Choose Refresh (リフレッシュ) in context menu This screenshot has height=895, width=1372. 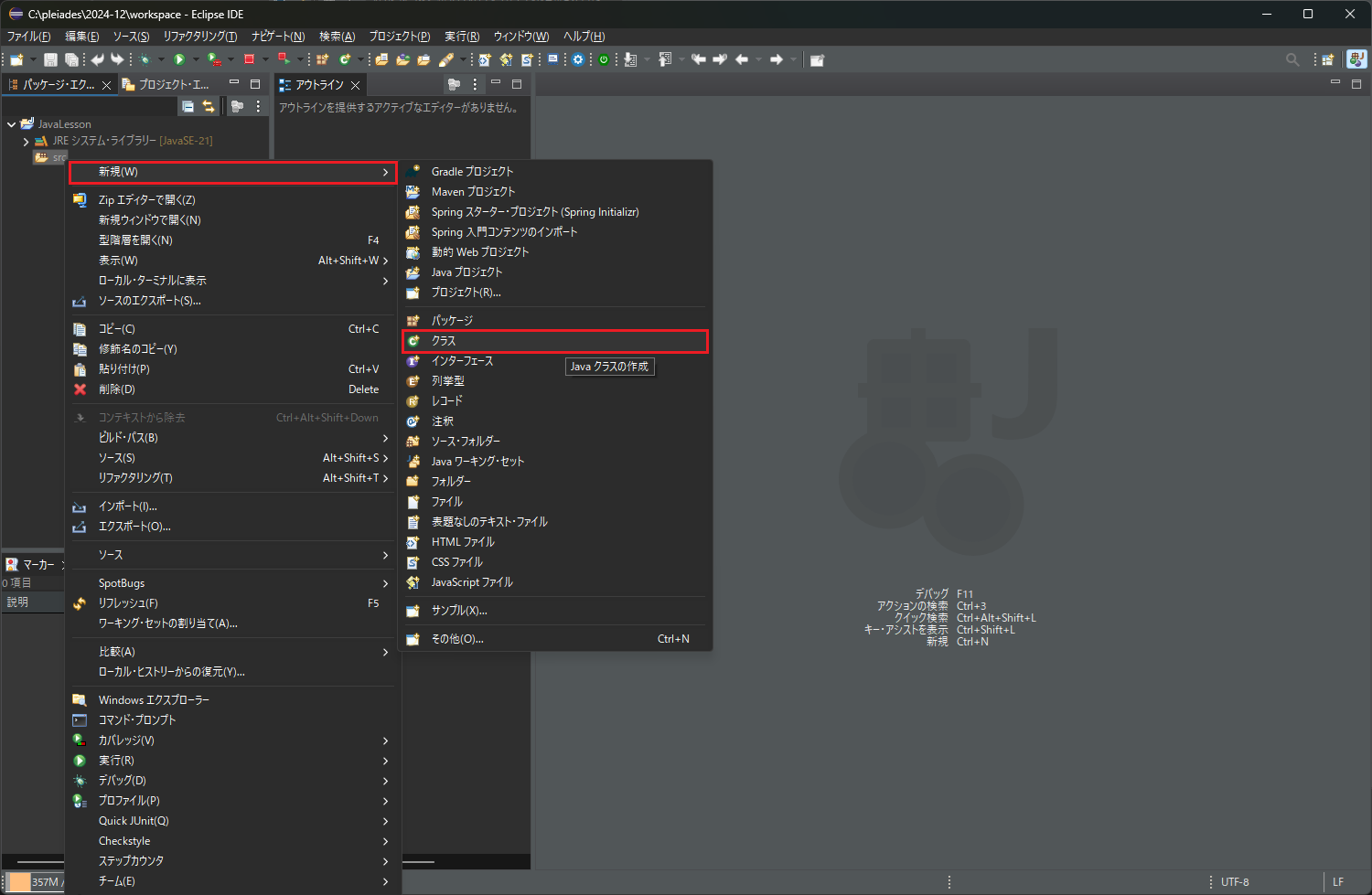[232, 603]
